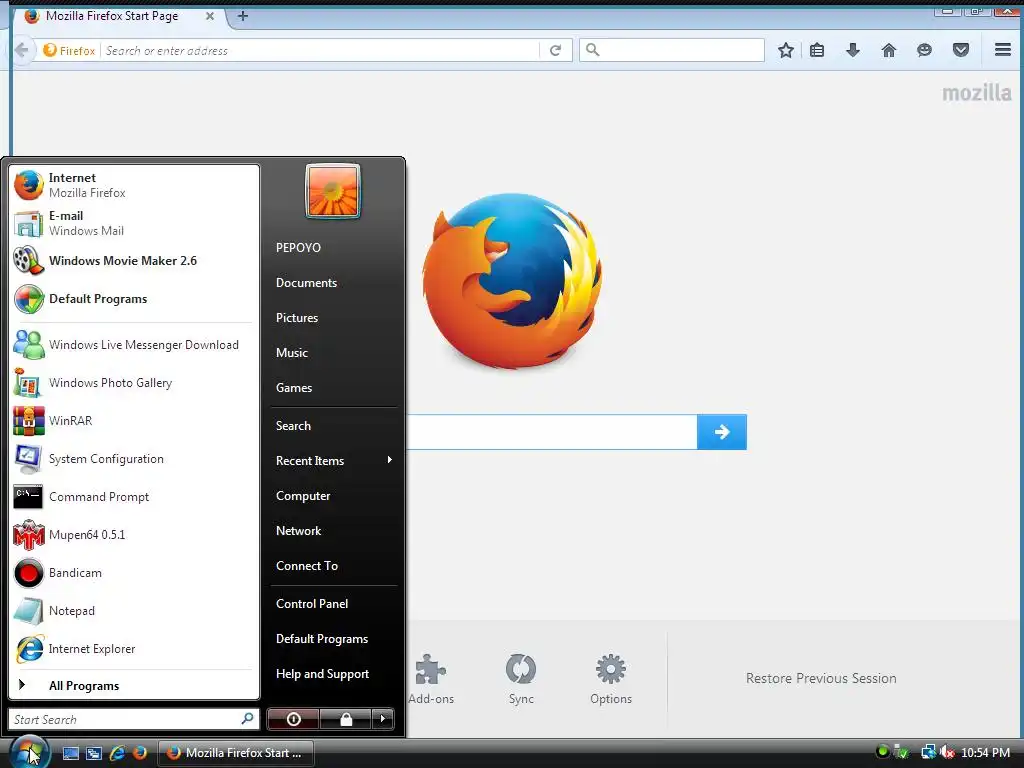Expand shutdown options arrow in the Start menu

pos(383,719)
